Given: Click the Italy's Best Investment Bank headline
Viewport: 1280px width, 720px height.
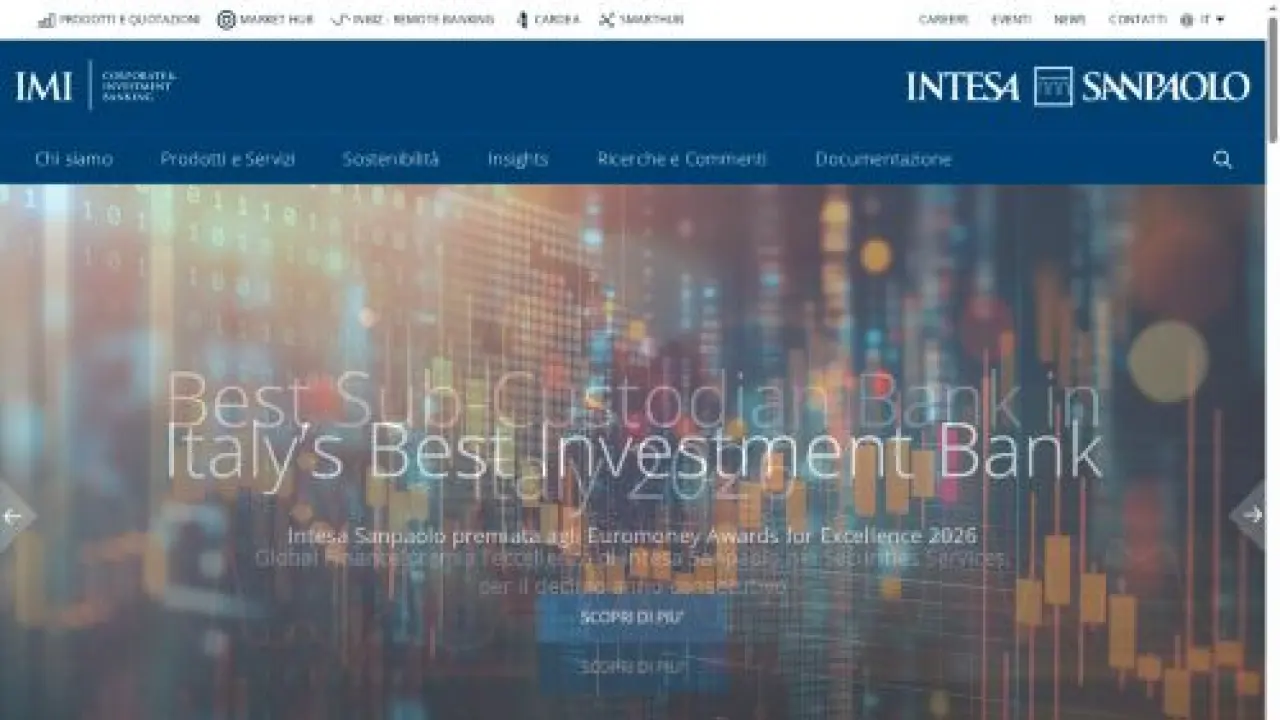Looking at the screenshot, I should [x=633, y=452].
